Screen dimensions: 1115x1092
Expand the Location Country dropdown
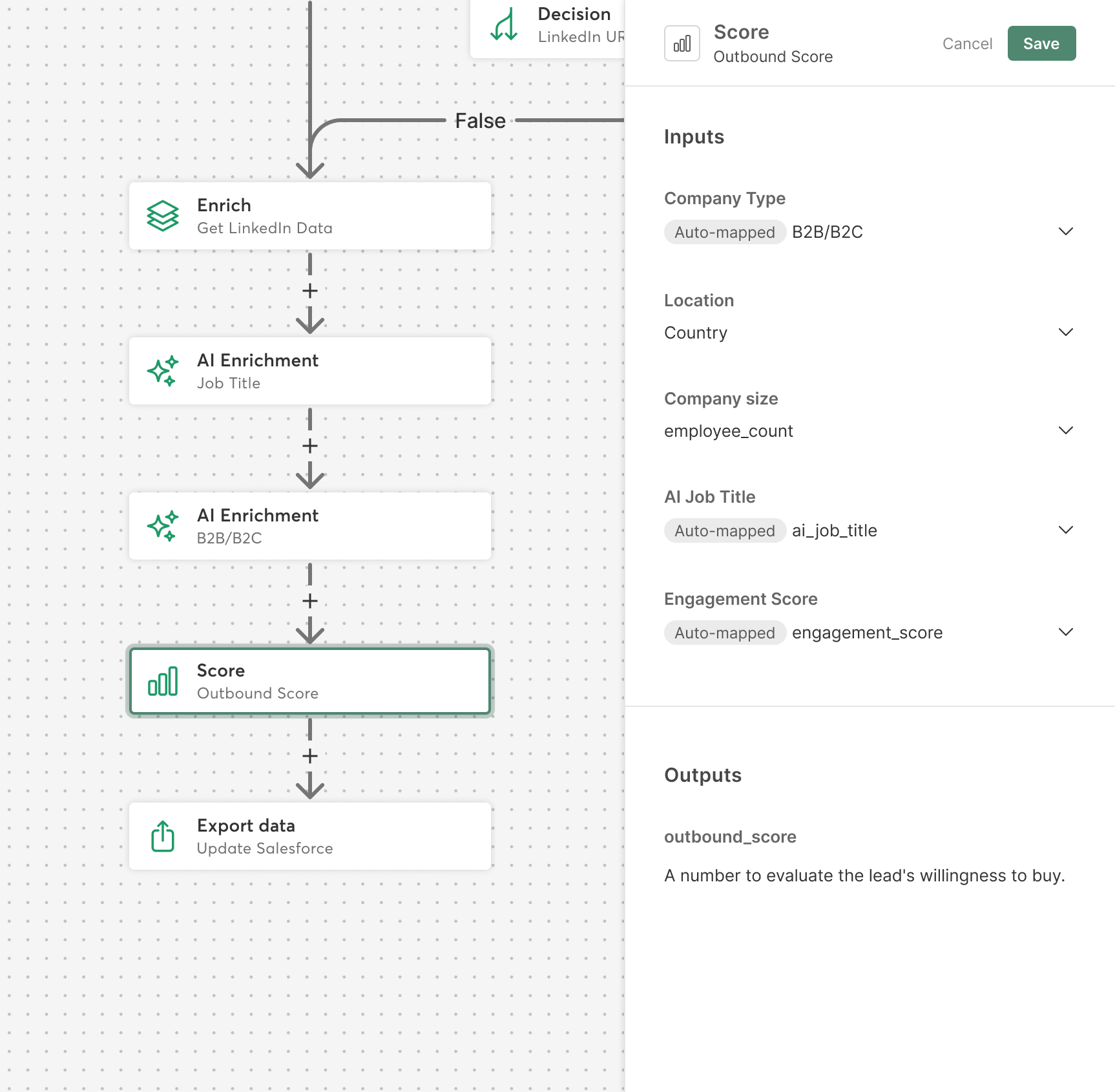click(x=1066, y=332)
